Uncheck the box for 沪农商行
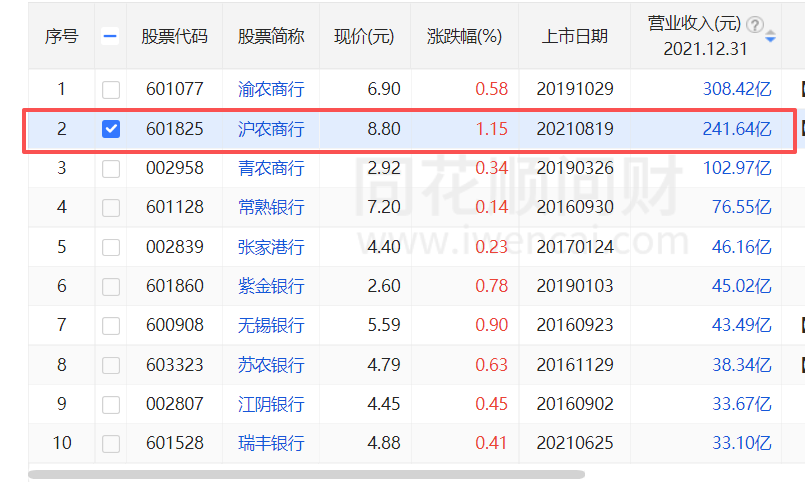The image size is (805, 482). (x=111, y=129)
